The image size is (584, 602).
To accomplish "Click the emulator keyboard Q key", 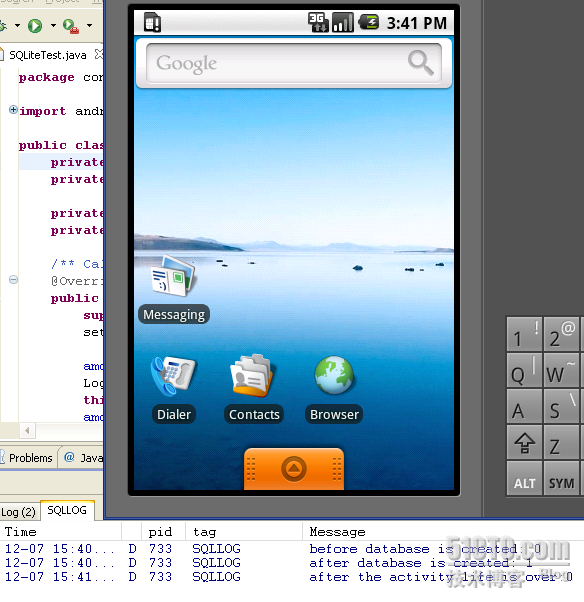I will (x=524, y=370).
